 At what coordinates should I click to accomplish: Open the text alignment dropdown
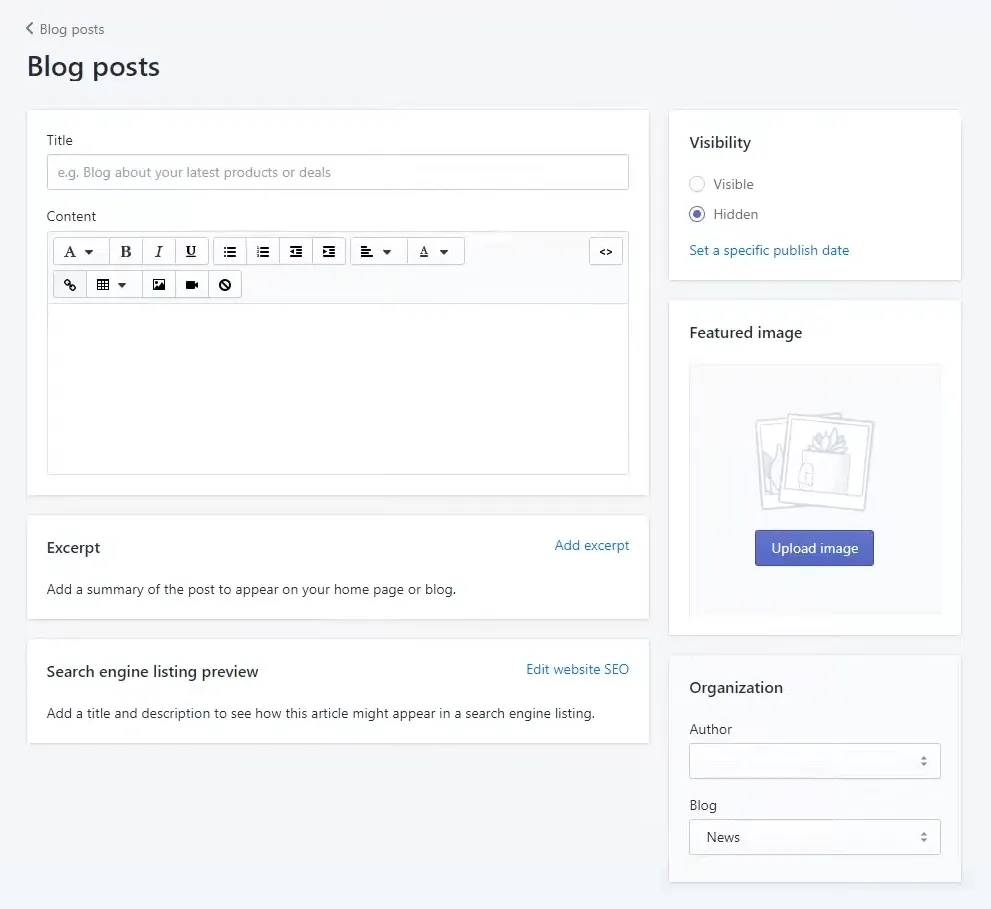click(x=377, y=251)
